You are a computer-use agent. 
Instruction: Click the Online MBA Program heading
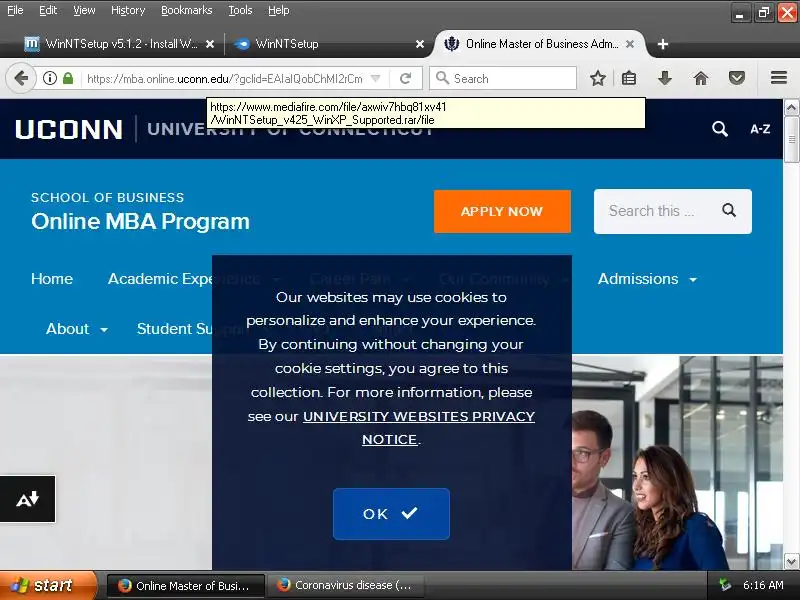(140, 221)
